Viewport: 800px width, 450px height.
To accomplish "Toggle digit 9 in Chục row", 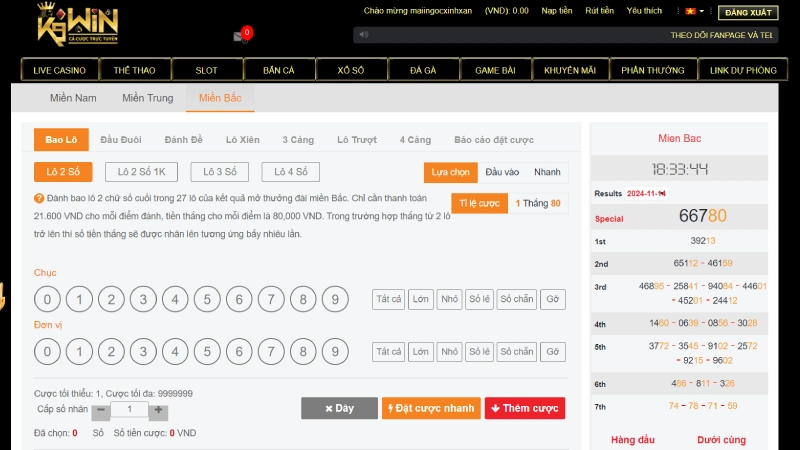I will (x=335, y=299).
